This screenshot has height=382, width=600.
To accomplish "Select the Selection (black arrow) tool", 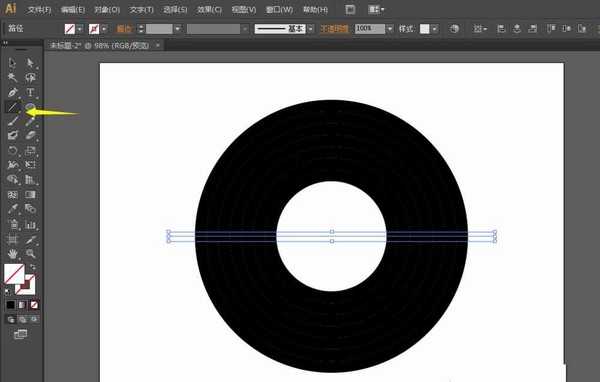I will (12, 62).
